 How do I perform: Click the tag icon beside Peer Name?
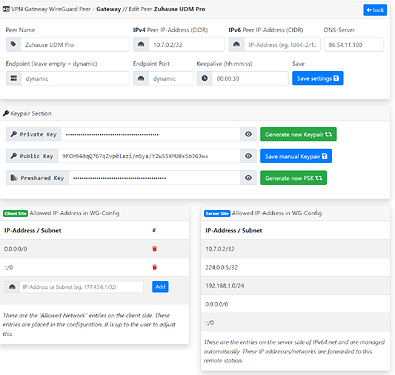[x=13, y=44]
